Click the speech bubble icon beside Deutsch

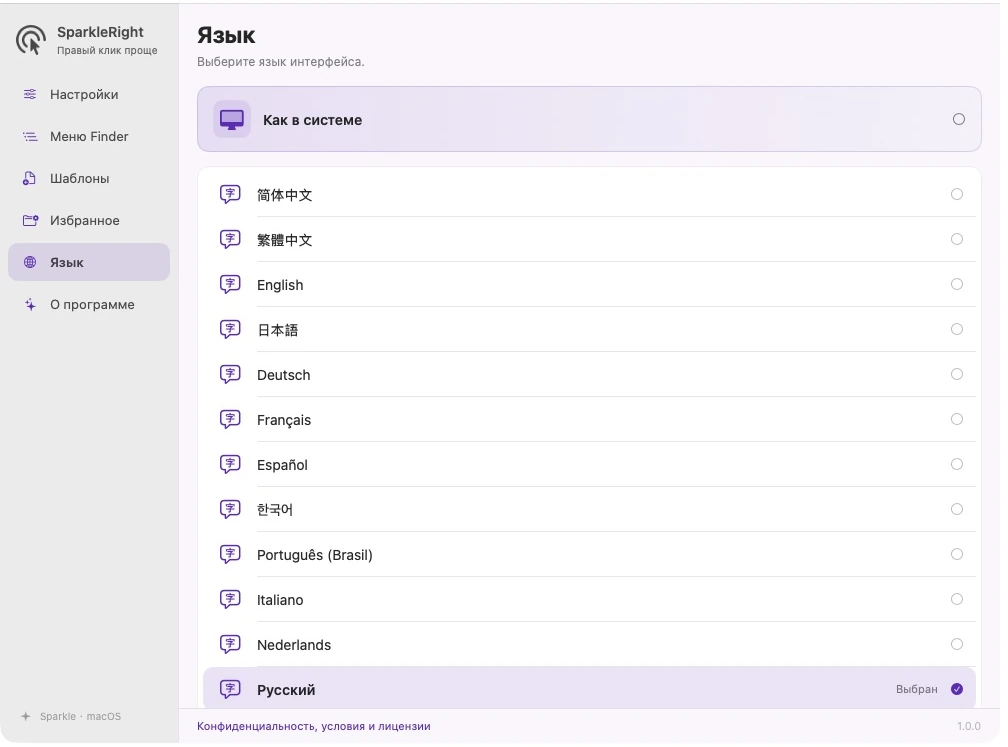[230, 374]
